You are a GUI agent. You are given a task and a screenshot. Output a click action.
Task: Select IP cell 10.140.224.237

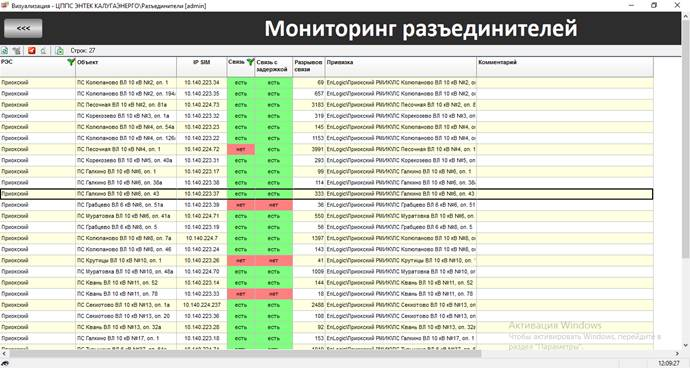202,305
